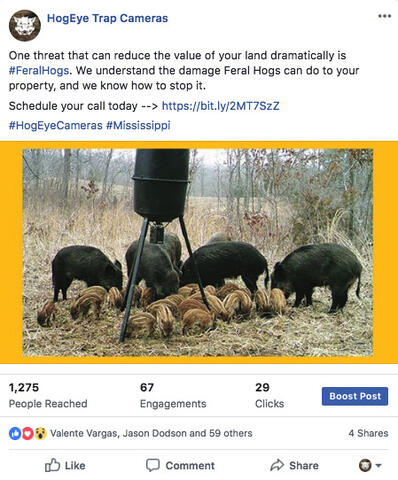Click the wow face reaction icon

[40, 433]
